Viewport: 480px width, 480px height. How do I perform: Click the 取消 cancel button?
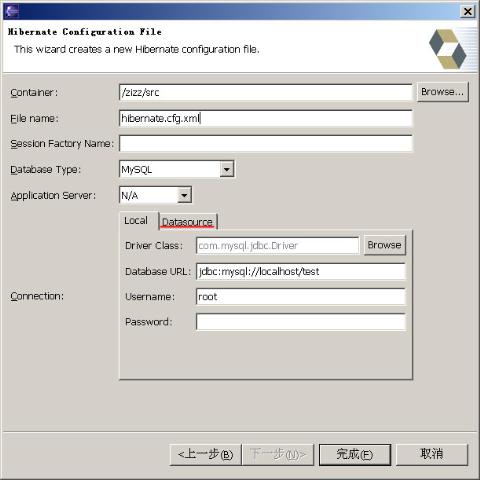click(432, 454)
